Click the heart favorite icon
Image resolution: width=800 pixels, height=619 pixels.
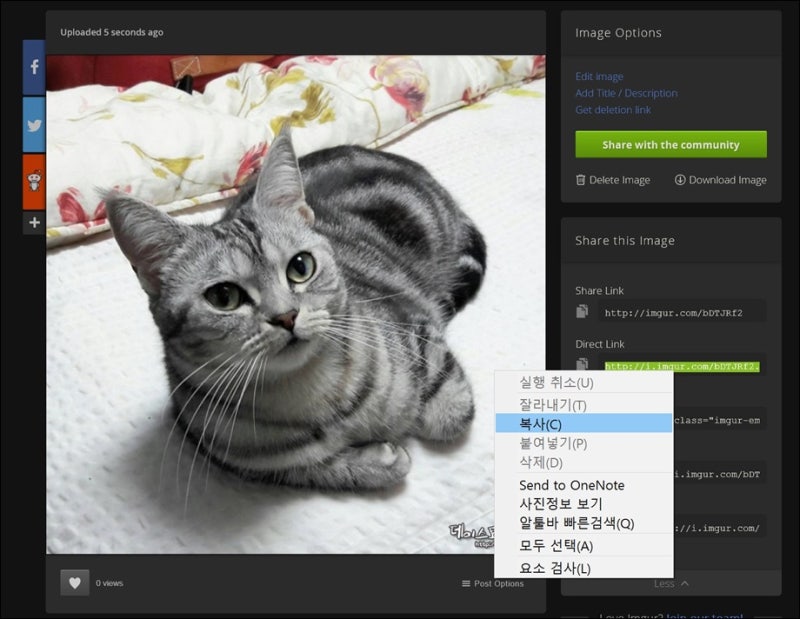[74, 583]
